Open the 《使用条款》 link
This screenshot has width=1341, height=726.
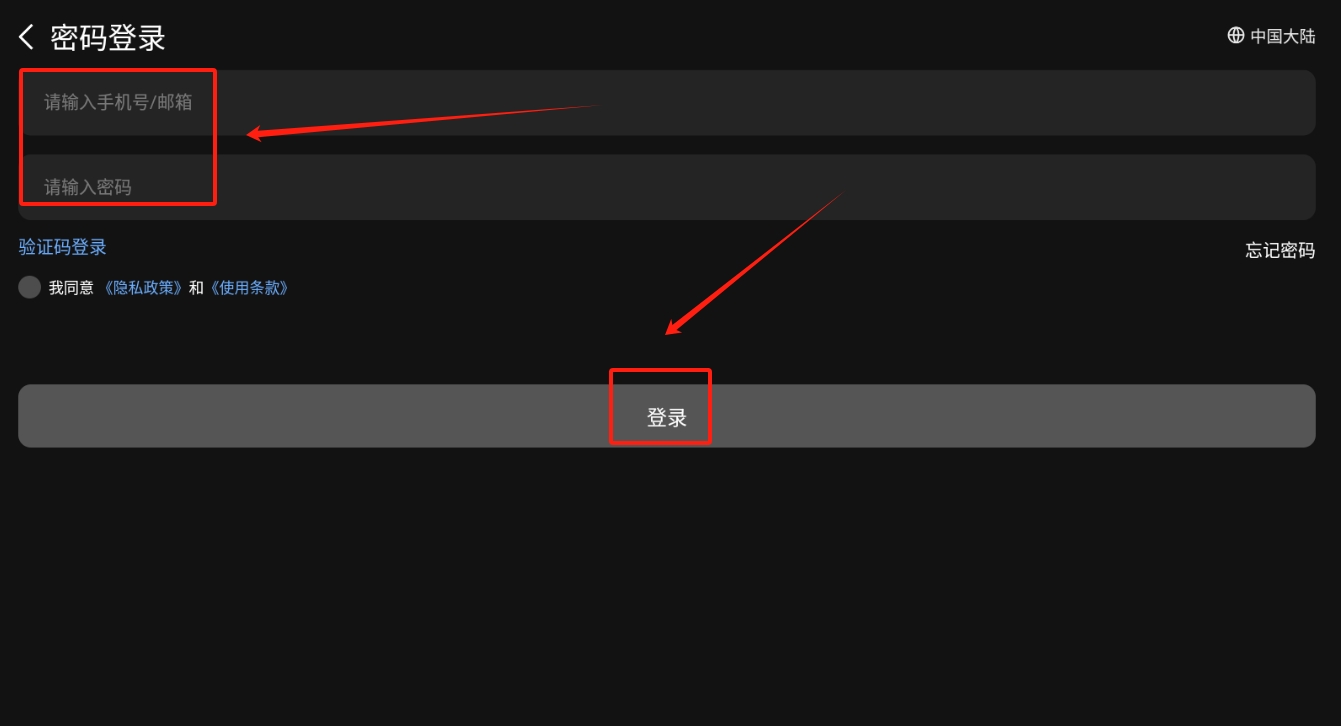[x=248, y=288]
